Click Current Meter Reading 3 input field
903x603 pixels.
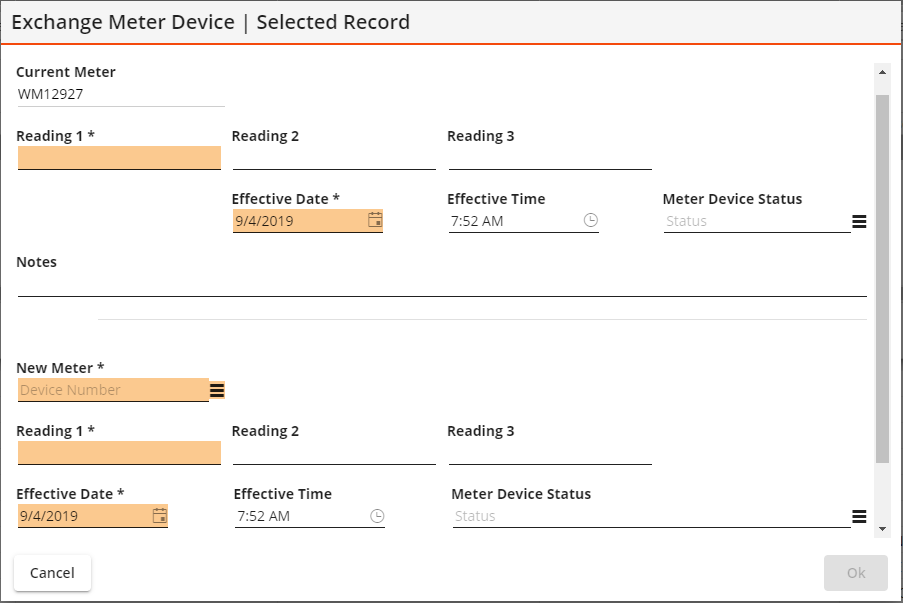[550, 158]
